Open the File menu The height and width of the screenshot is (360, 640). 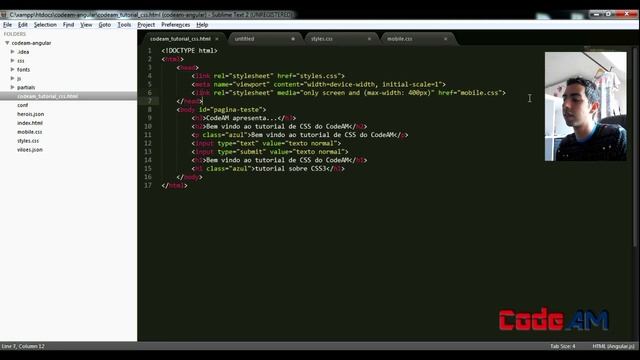(7, 25)
